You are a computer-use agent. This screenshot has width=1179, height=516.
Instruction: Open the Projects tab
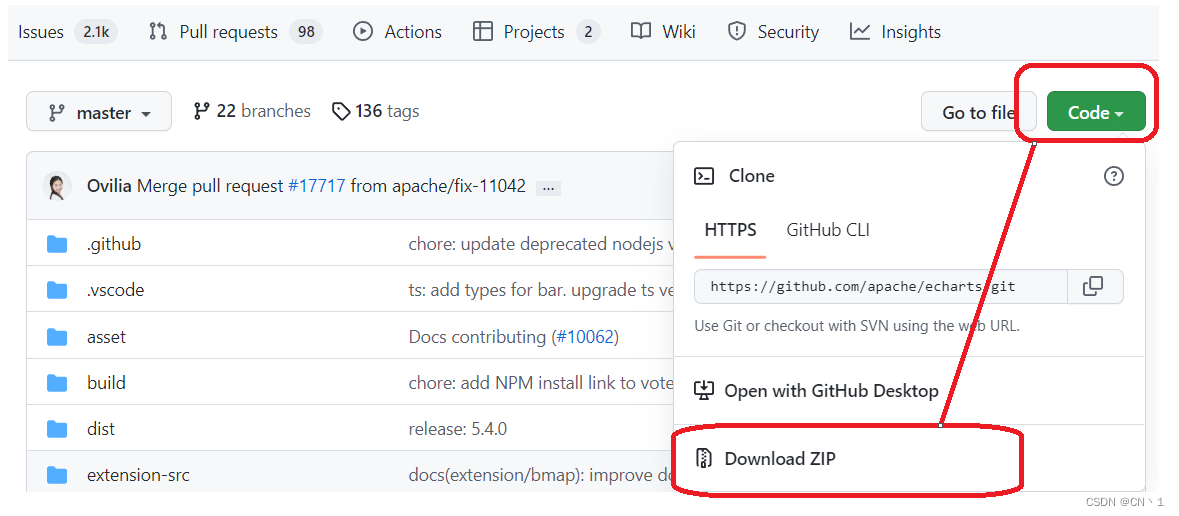536,32
